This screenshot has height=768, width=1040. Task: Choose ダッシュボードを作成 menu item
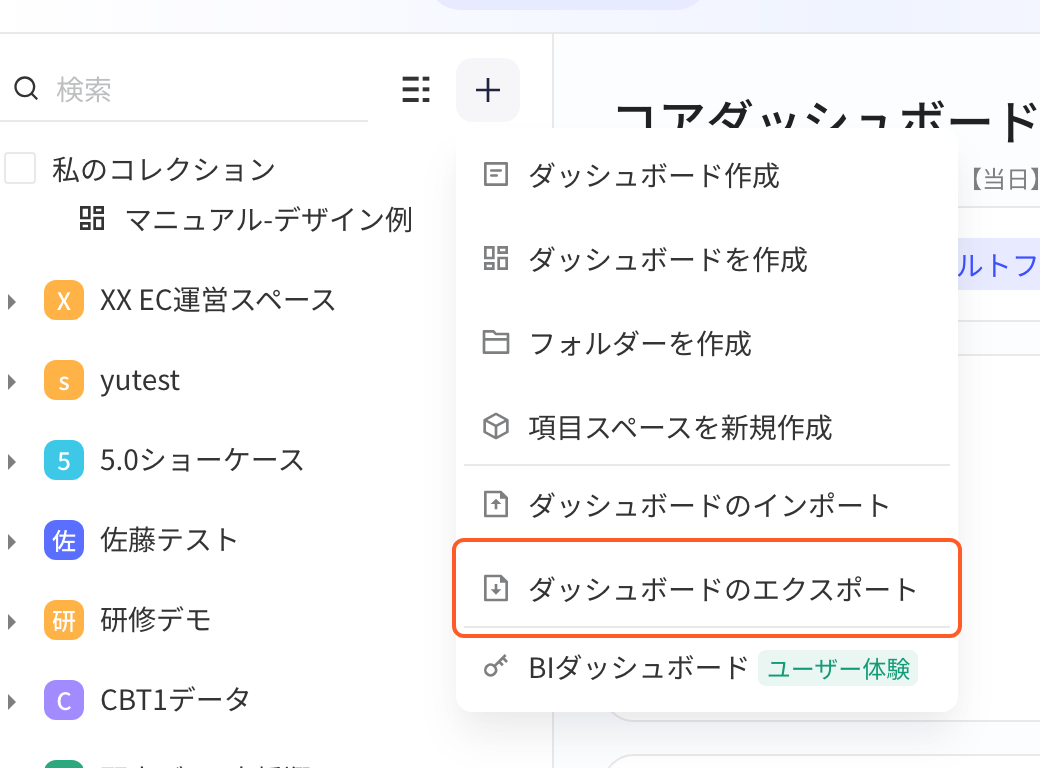click(707, 259)
